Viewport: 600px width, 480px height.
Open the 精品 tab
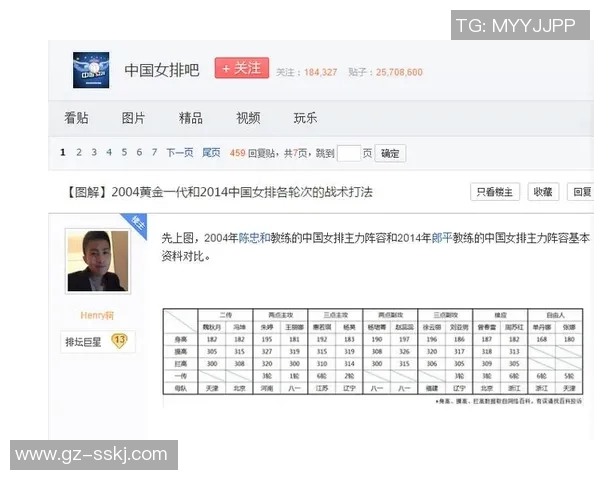(x=190, y=118)
